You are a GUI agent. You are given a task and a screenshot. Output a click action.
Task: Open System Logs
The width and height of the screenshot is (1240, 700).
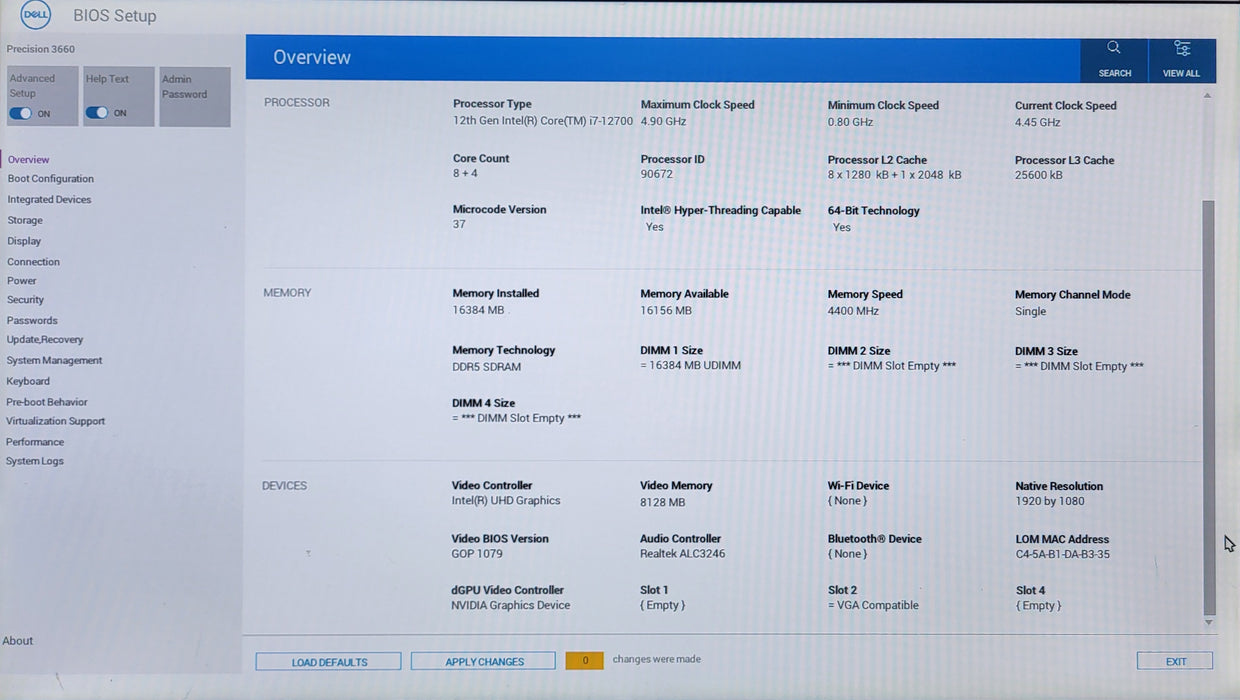(34, 461)
